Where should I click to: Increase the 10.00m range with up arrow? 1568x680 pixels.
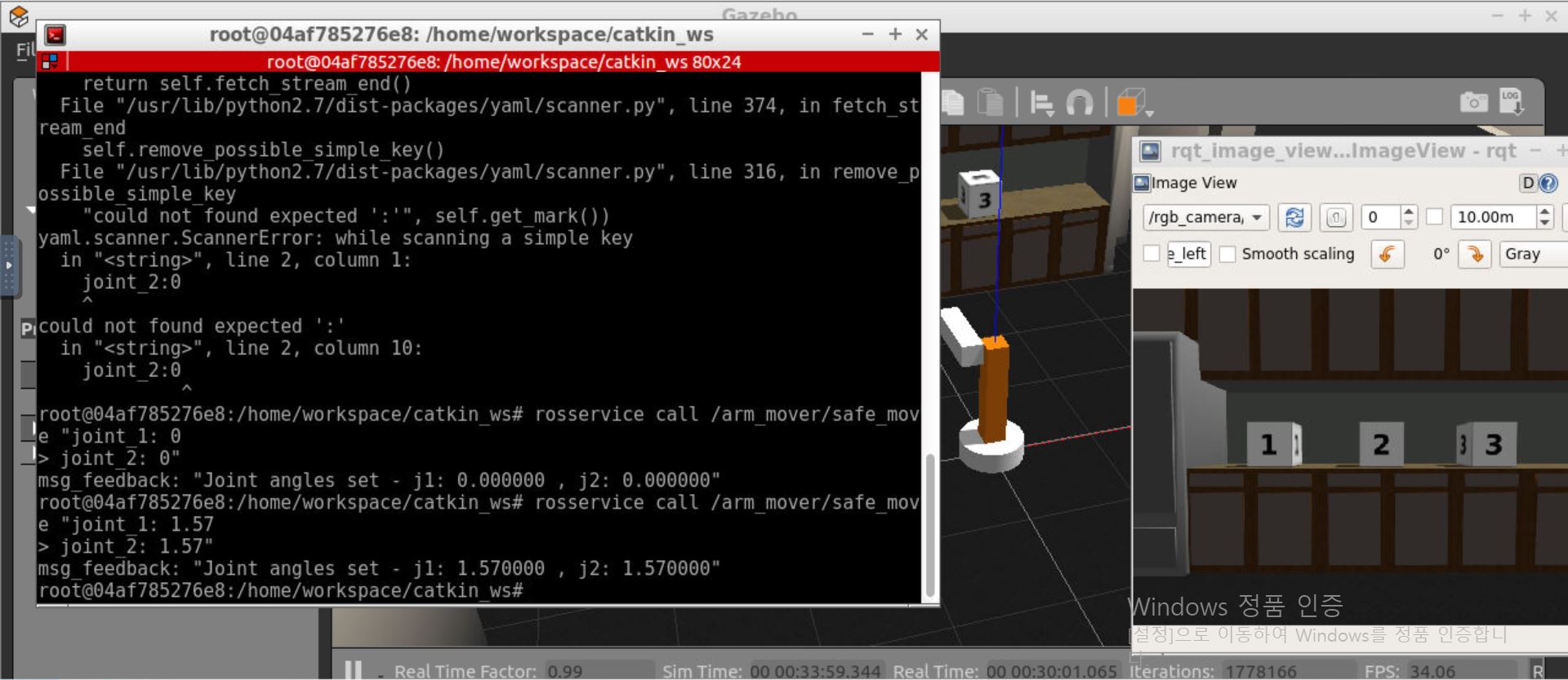pos(1543,211)
